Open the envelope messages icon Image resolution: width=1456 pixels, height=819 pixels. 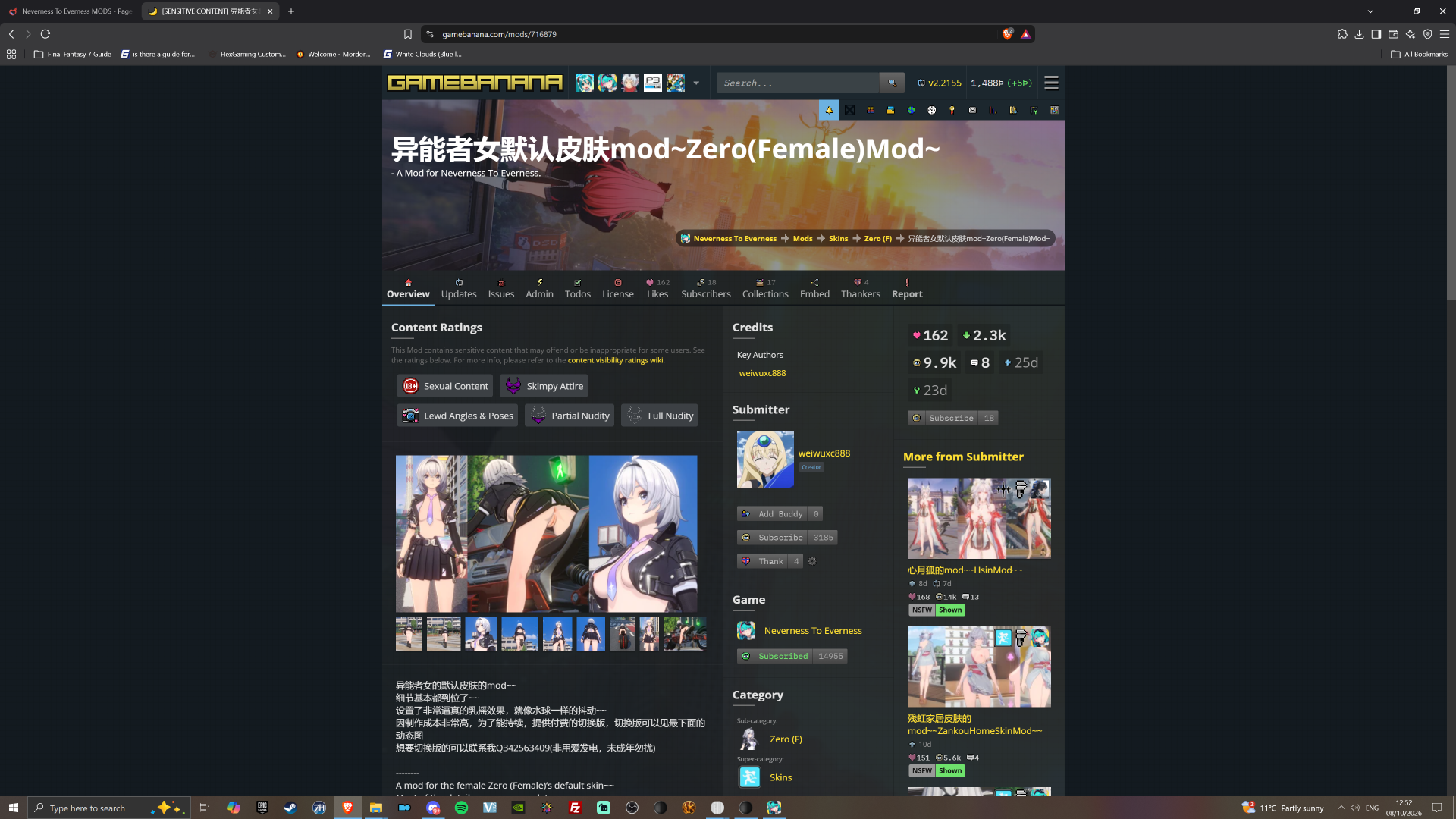coord(972,110)
